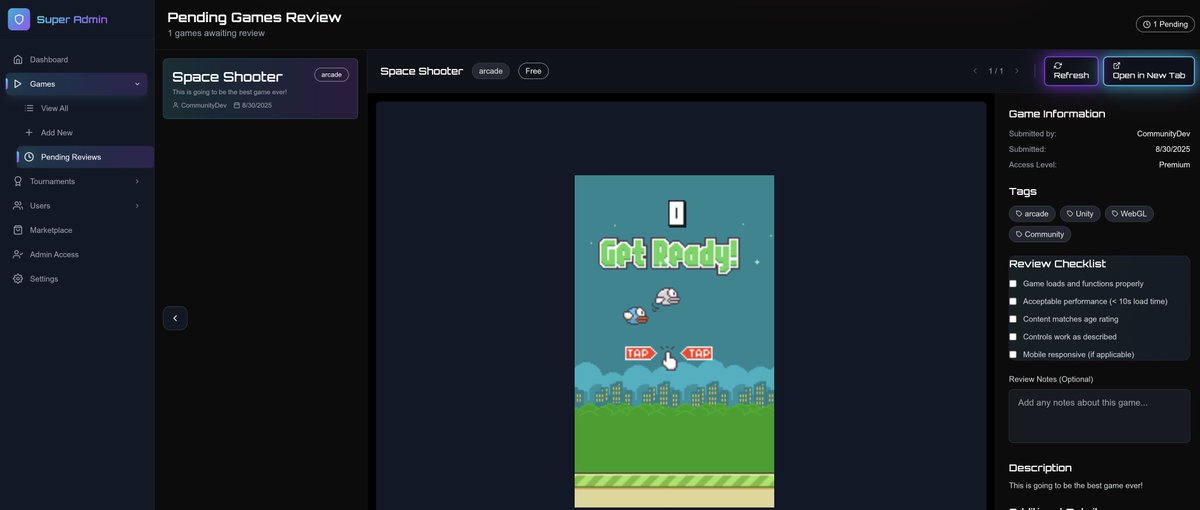This screenshot has width=1200, height=510.
Task: Collapse the game list with the chevron button
Action: click(x=175, y=318)
